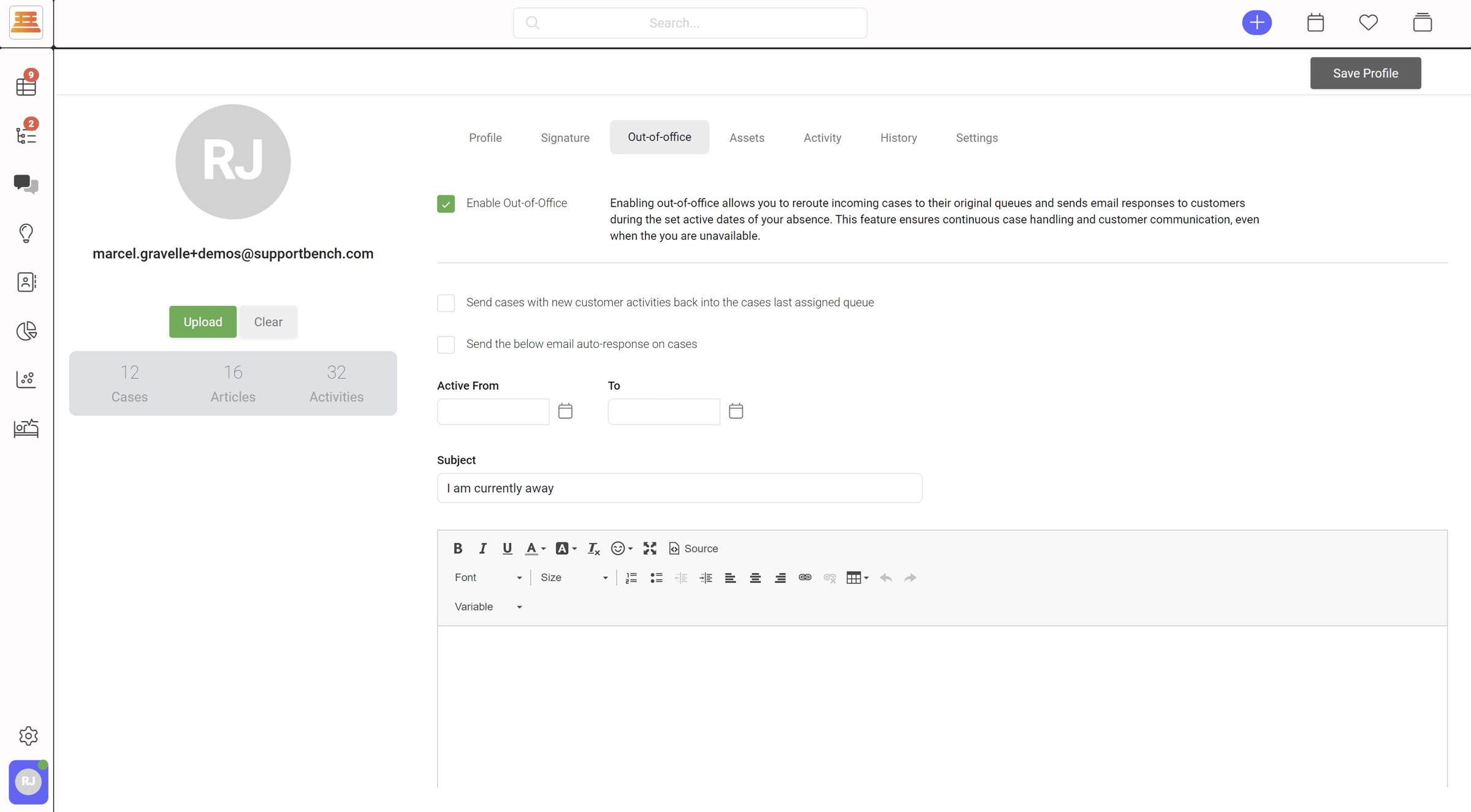Enable sending cases back to assigned queue
This screenshot has width=1471, height=812.
pyautogui.click(x=446, y=303)
